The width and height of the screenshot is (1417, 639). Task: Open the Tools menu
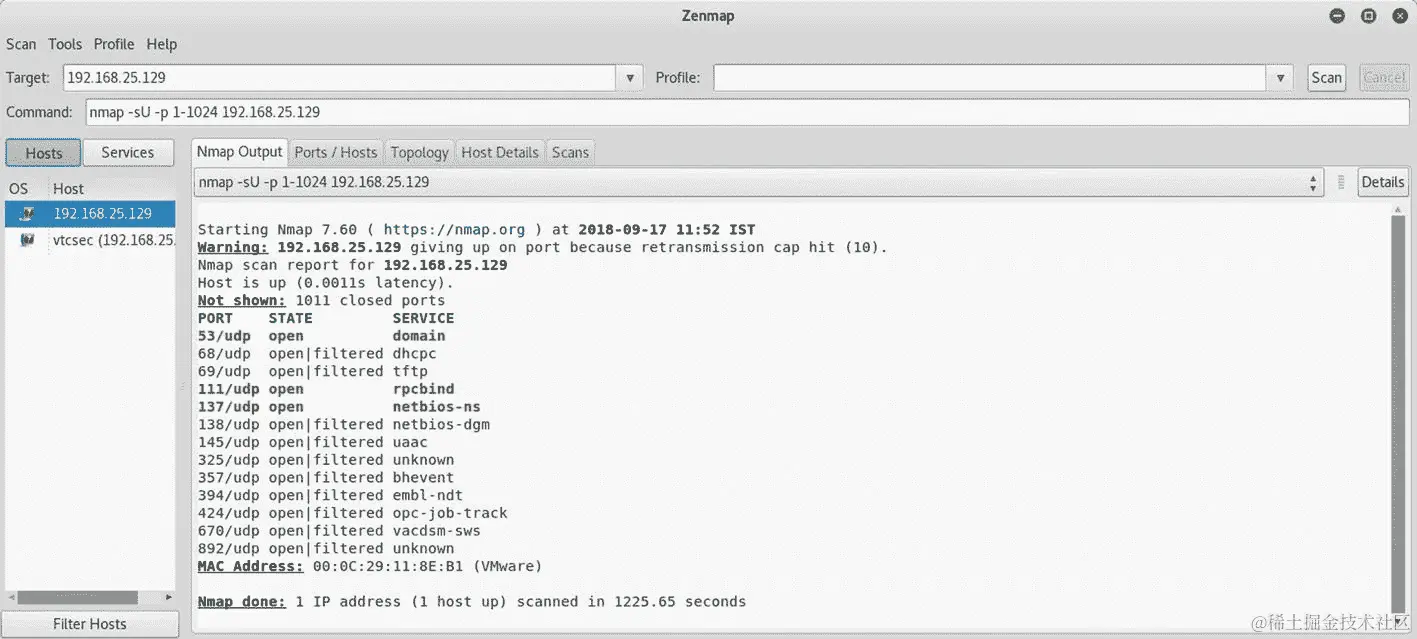[65, 44]
